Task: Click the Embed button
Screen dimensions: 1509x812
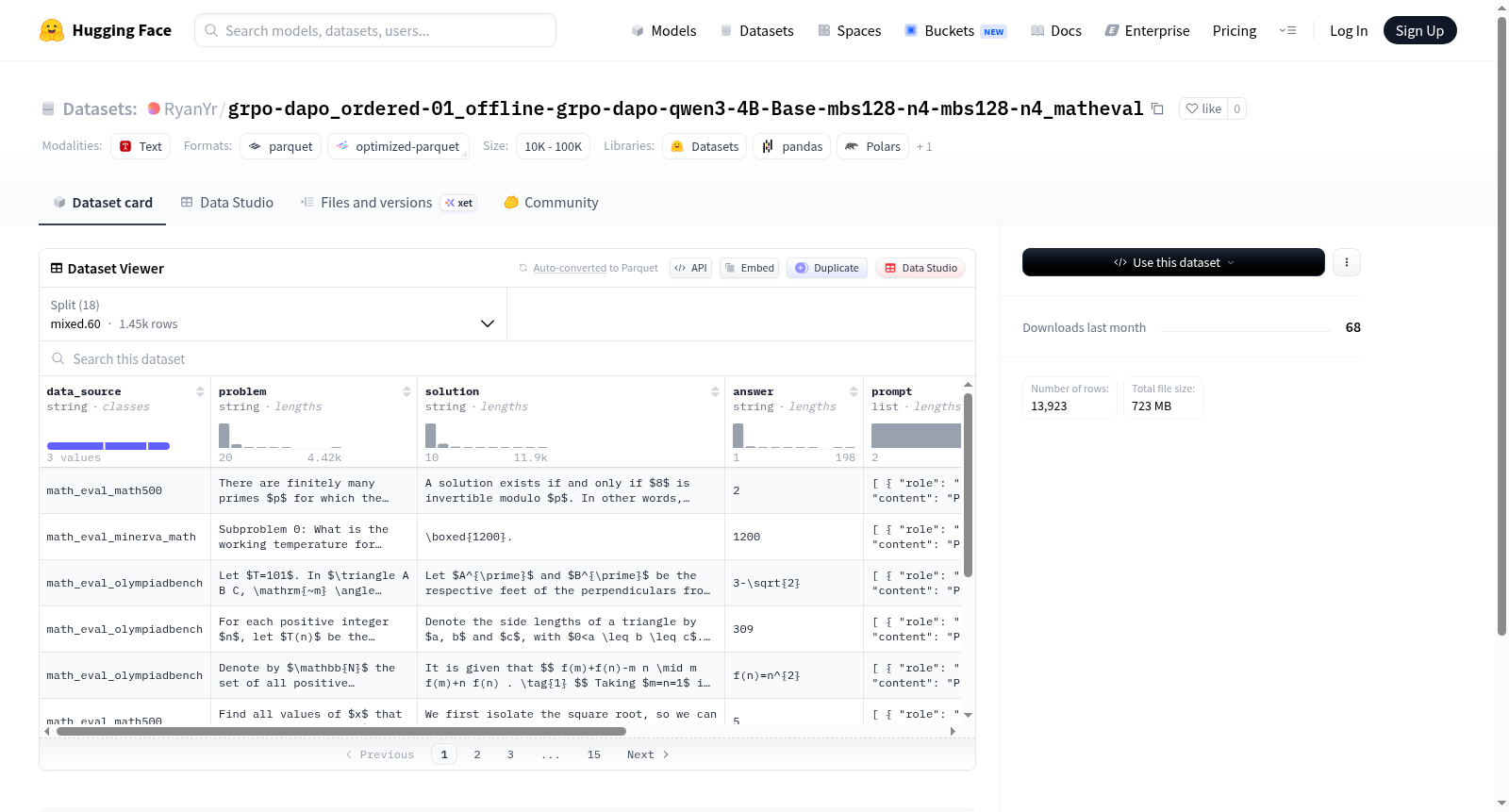Action: pyautogui.click(x=749, y=268)
